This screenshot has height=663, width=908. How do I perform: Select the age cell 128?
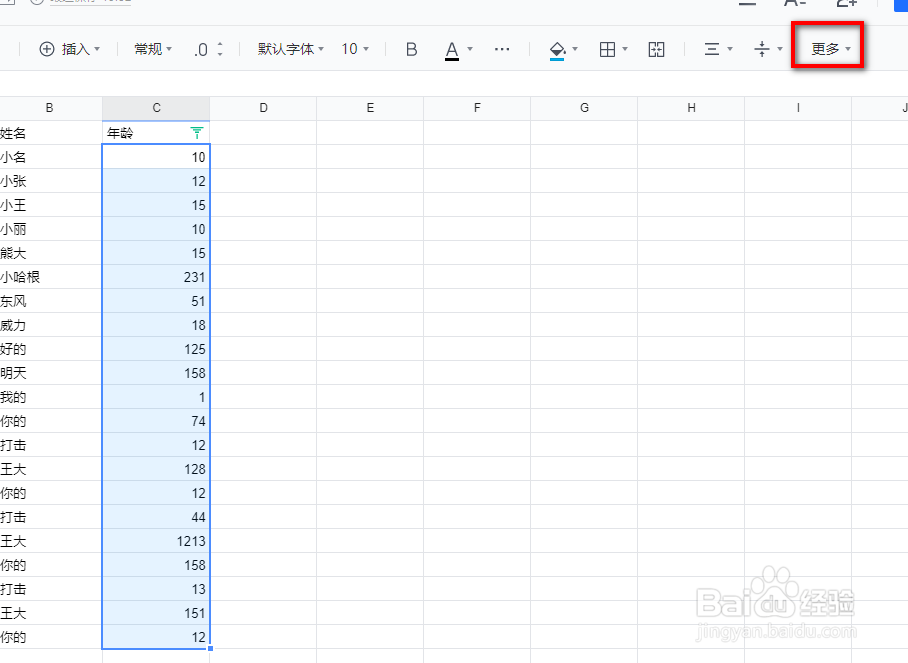point(156,470)
